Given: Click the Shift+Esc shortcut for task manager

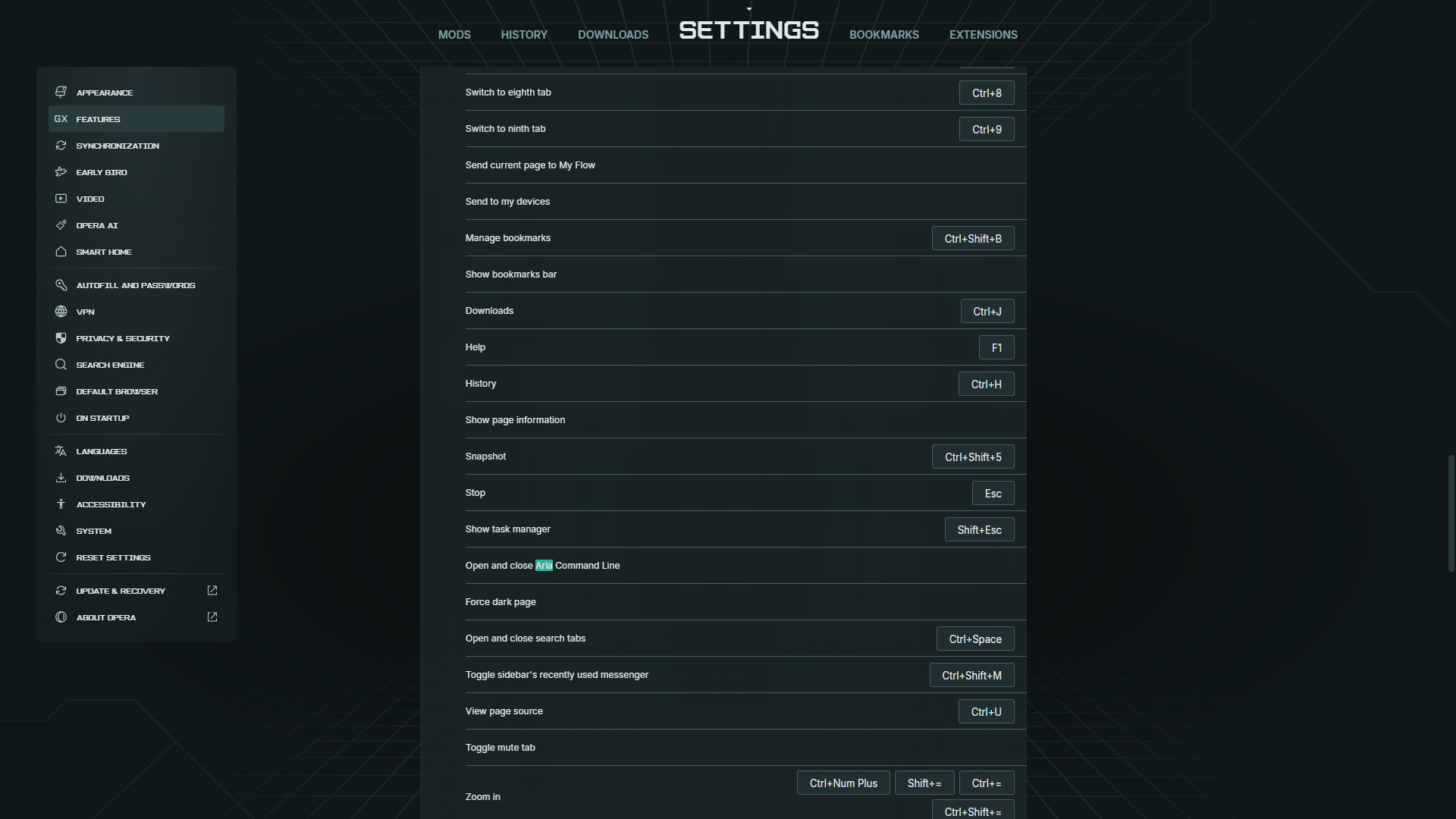Looking at the screenshot, I should click(979, 530).
